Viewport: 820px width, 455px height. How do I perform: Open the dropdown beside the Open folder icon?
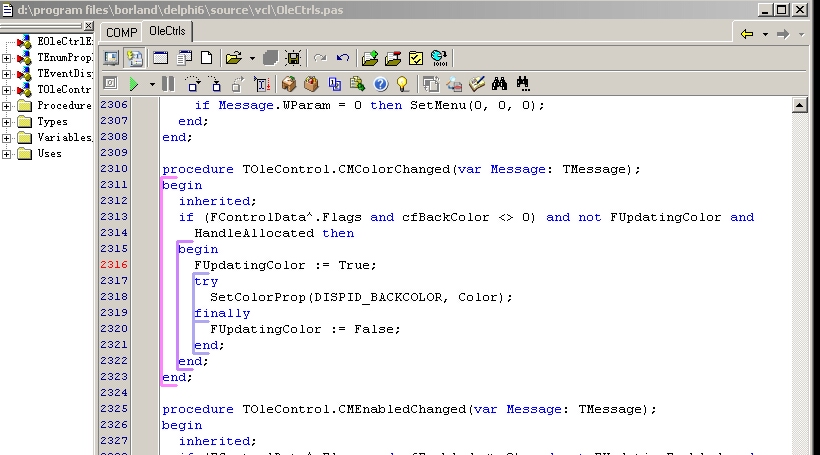tap(252, 58)
